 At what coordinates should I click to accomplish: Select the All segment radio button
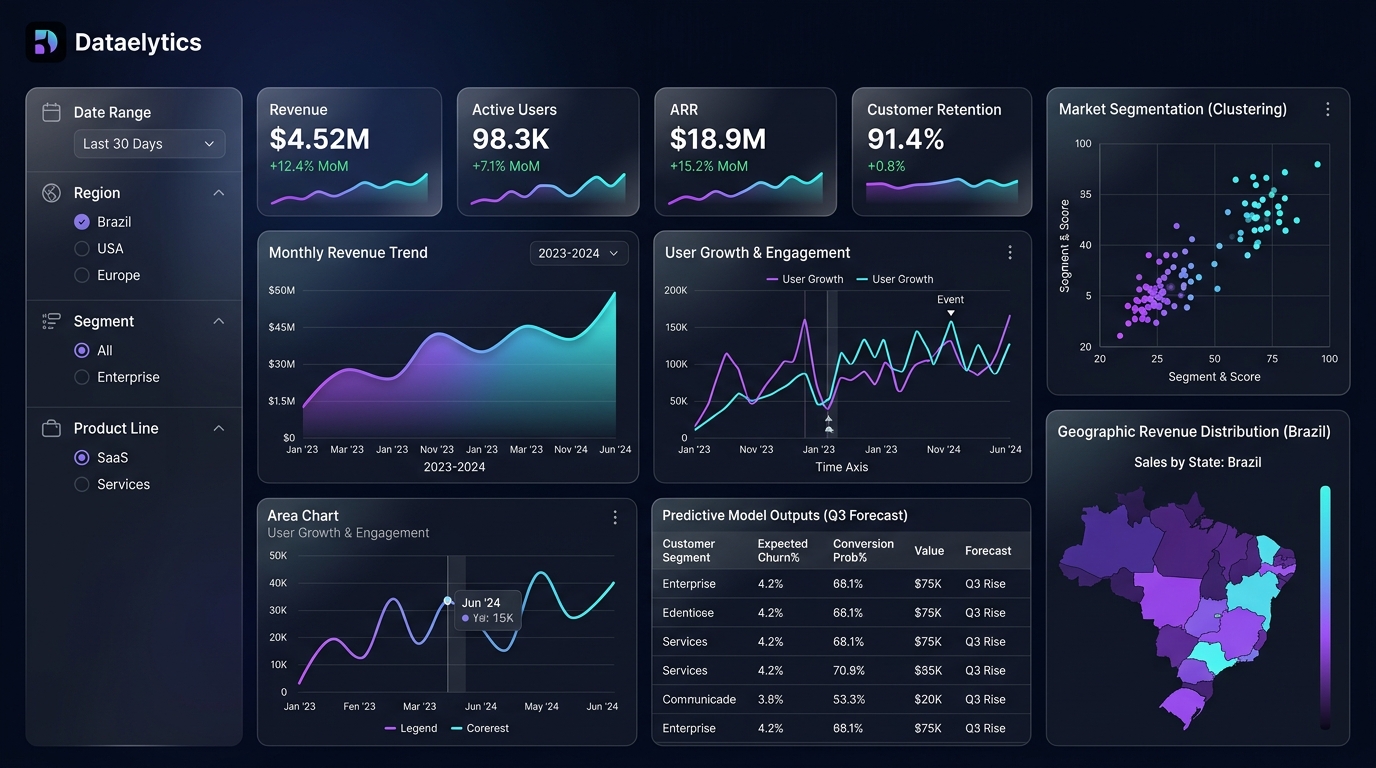coord(82,350)
